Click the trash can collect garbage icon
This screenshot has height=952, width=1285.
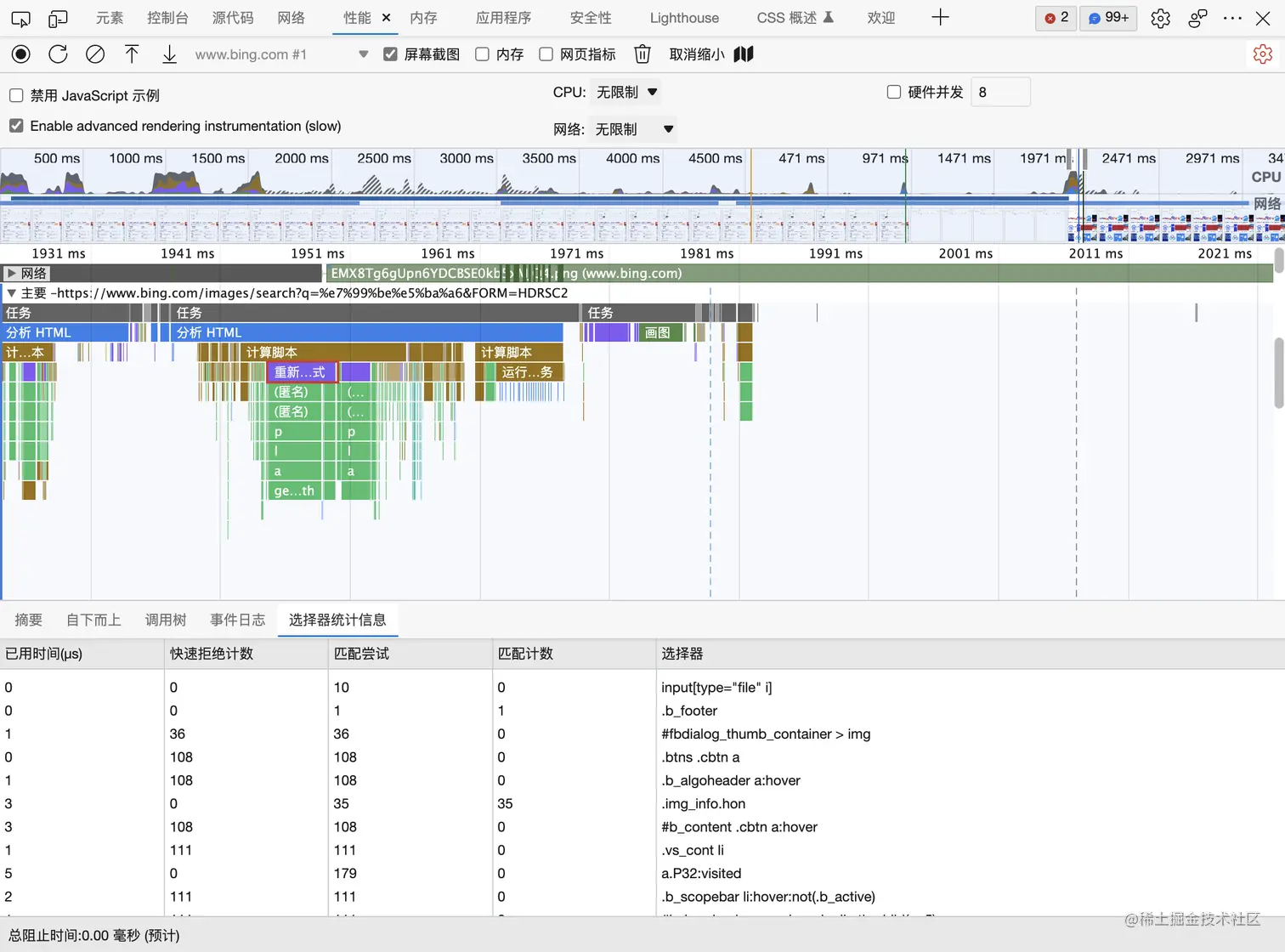(x=642, y=54)
